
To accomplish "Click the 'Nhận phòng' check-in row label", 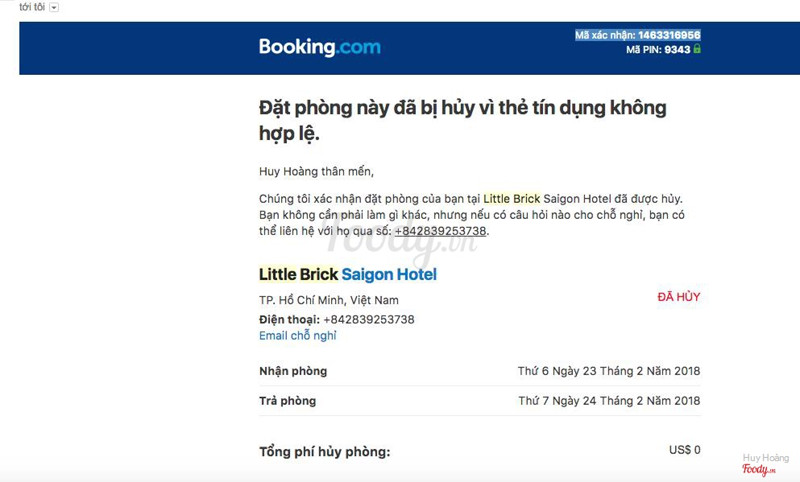I will pyautogui.click(x=293, y=371).
